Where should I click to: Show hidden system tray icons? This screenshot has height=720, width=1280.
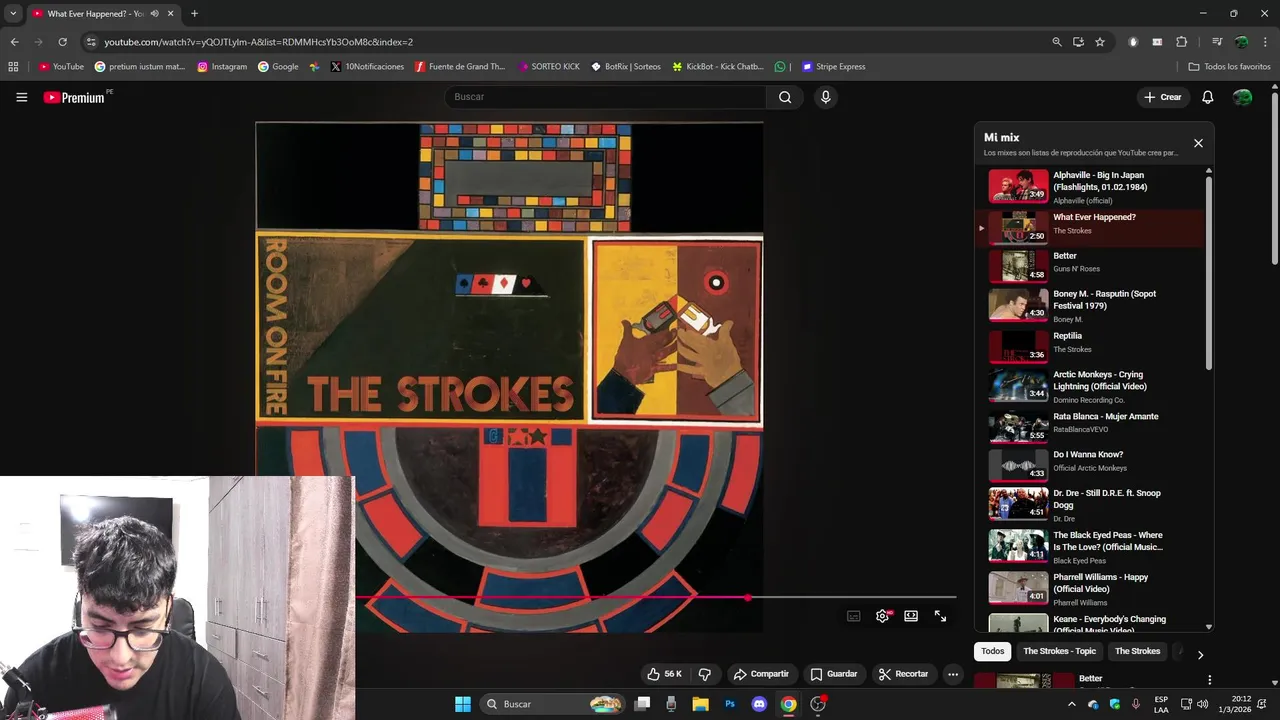[1072, 704]
